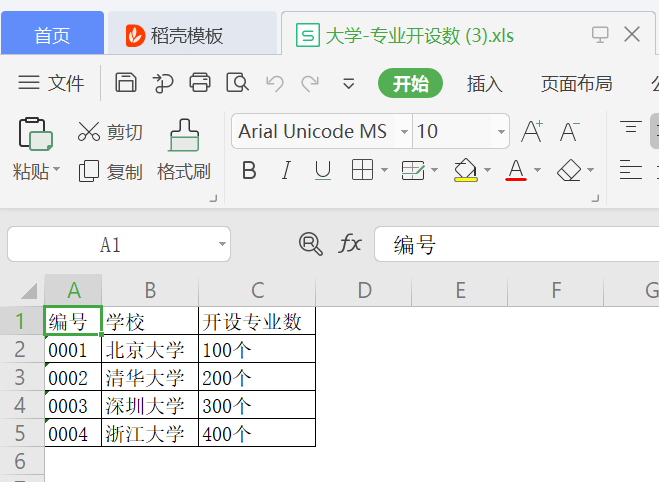Click cell containing 0004

click(73, 433)
